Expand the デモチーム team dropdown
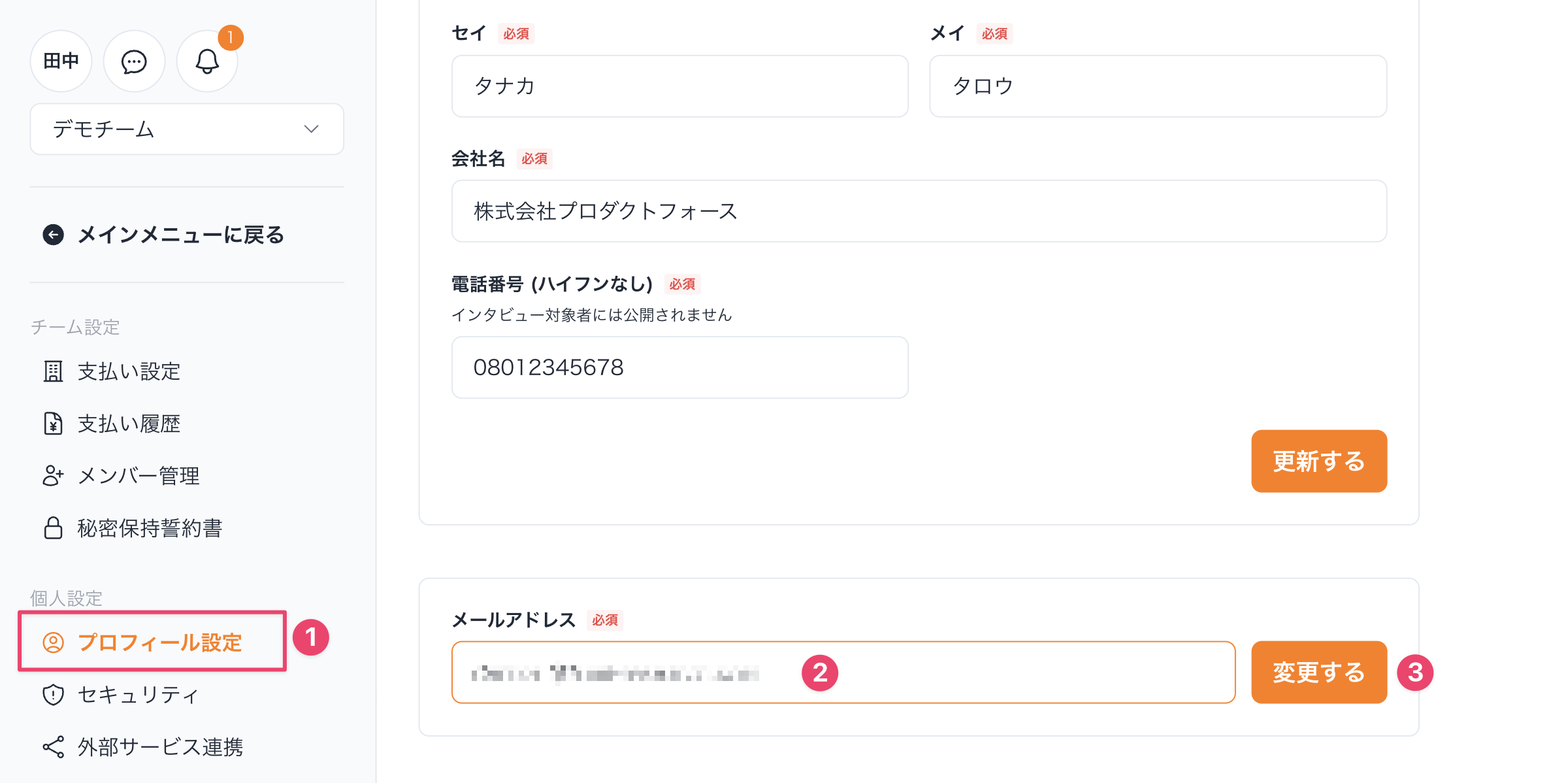Screen dimensions: 1568x783 (187, 129)
